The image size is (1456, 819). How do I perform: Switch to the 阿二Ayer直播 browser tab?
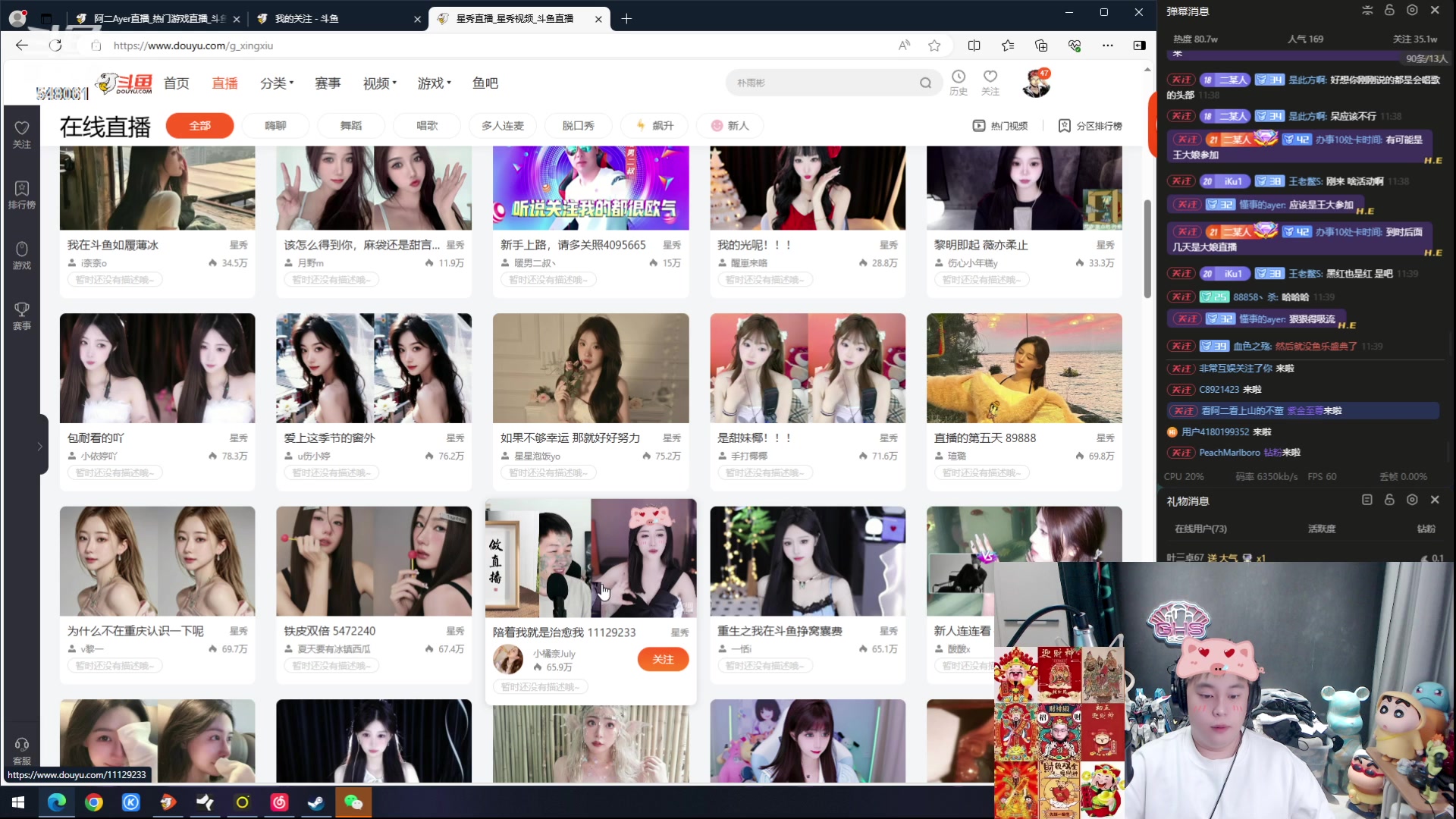click(158, 19)
